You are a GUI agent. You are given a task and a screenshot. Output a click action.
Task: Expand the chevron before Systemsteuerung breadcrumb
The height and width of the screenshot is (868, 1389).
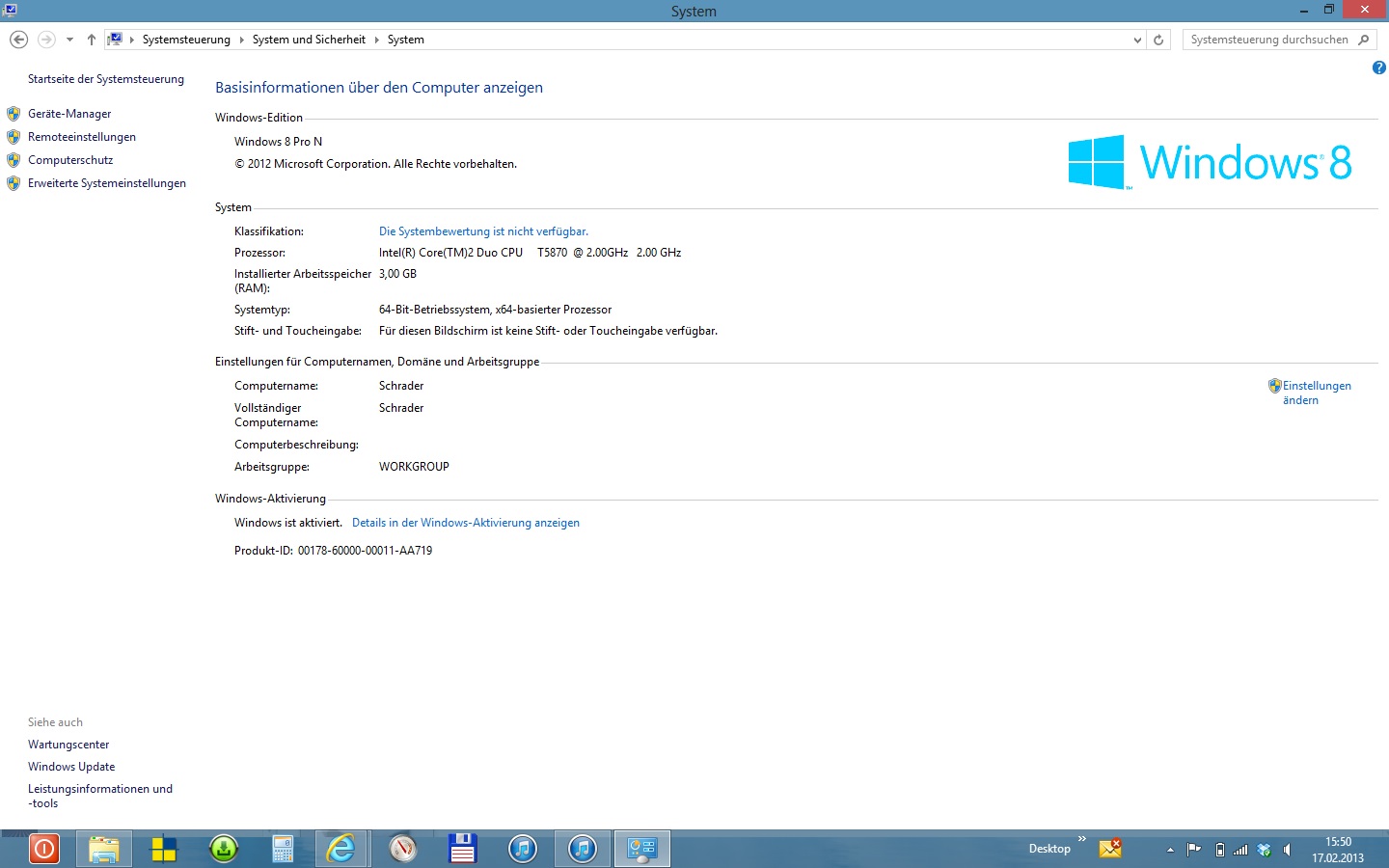coord(132,40)
